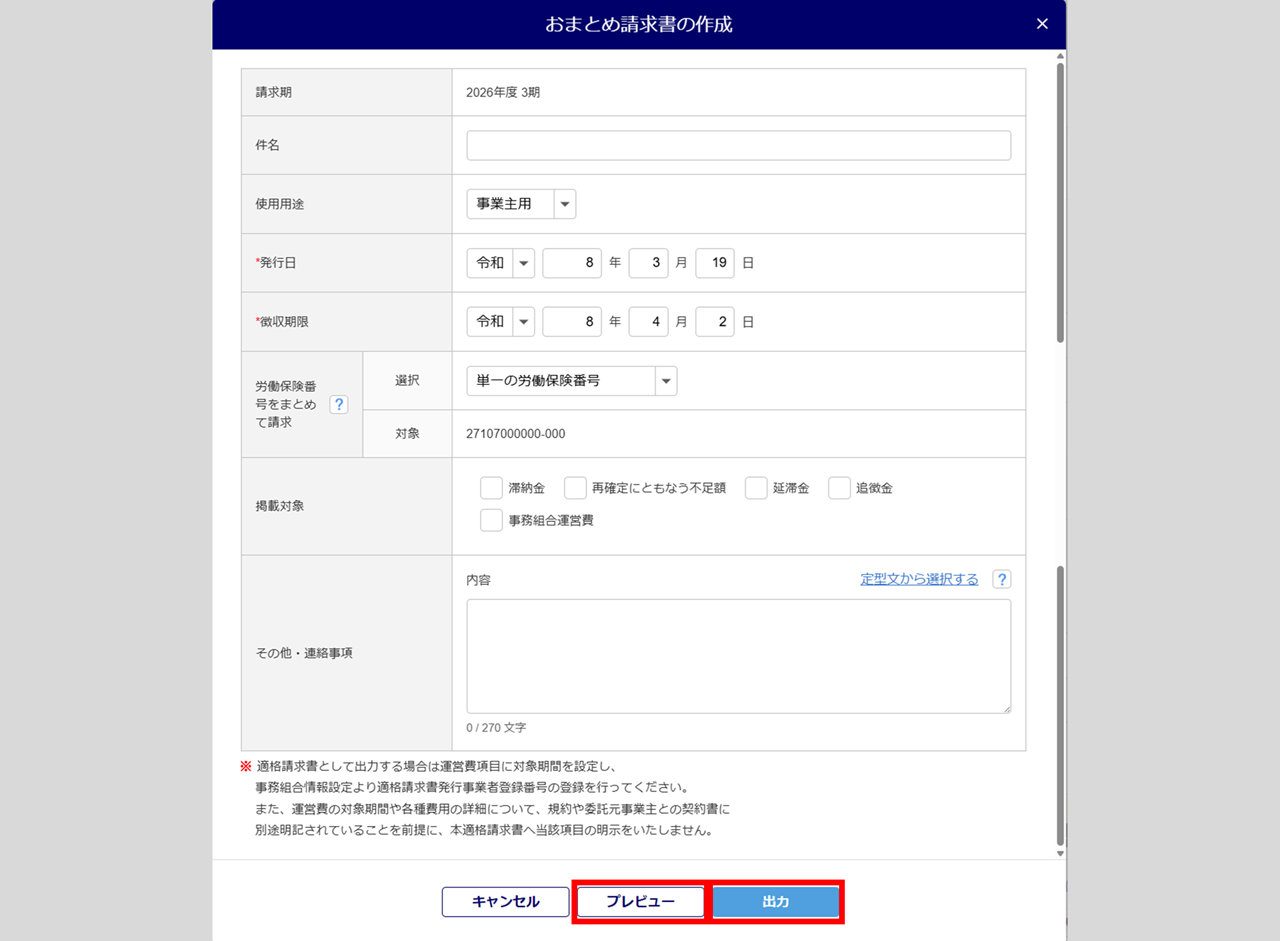The image size is (1280, 941).
Task: Tick the 延滞金 checkbox
Action: [756, 488]
